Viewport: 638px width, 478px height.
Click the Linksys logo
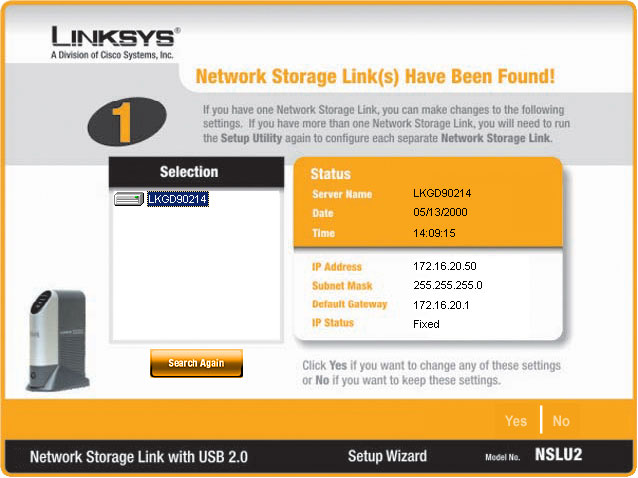pyautogui.click(x=115, y=38)
